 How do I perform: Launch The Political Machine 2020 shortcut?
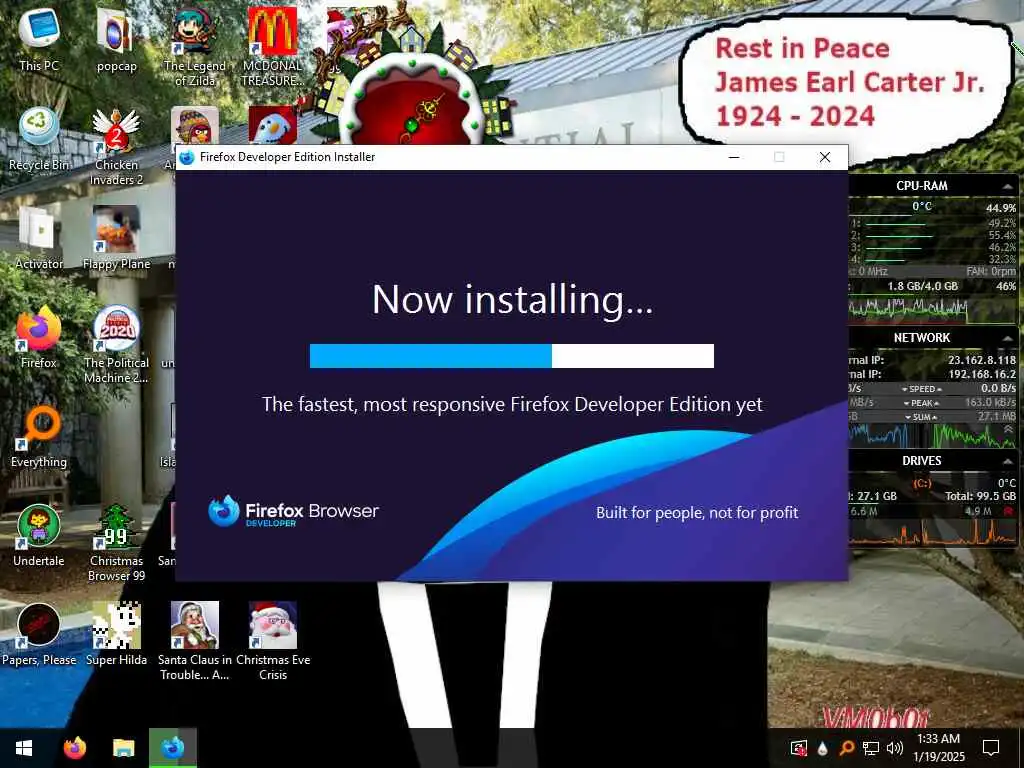click(x=116, y=345)
